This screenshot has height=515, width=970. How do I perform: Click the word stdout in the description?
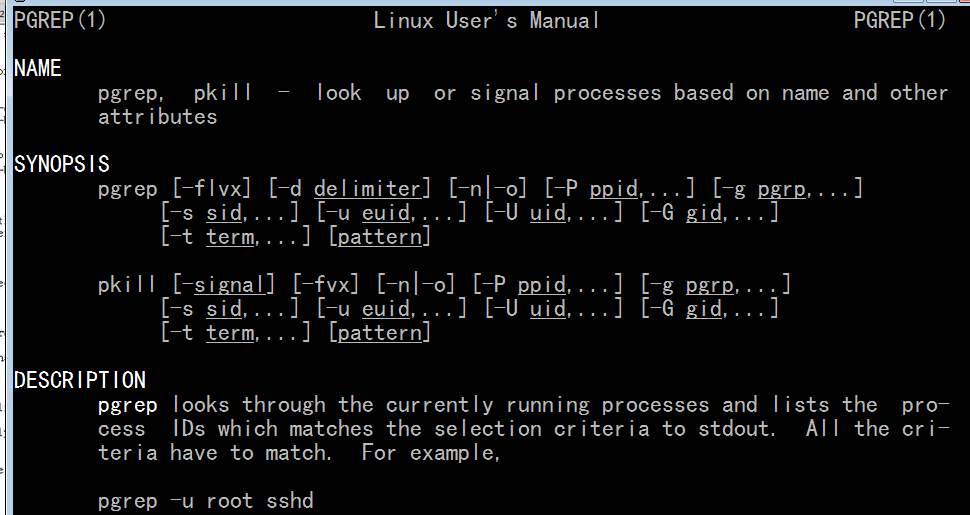point(736,429)
